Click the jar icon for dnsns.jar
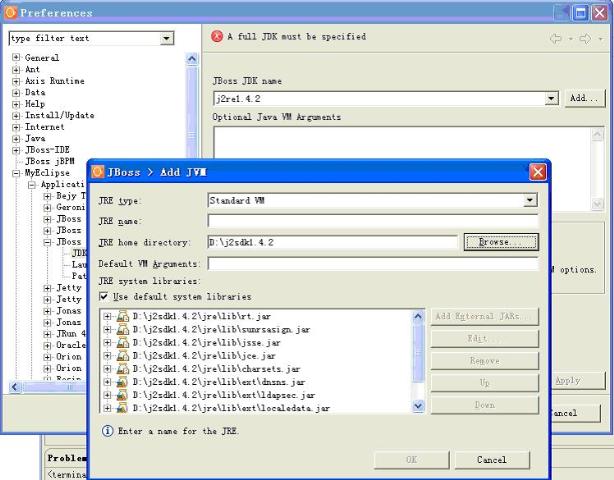This screenshot has height=480, width=614. tap(122, 382)
